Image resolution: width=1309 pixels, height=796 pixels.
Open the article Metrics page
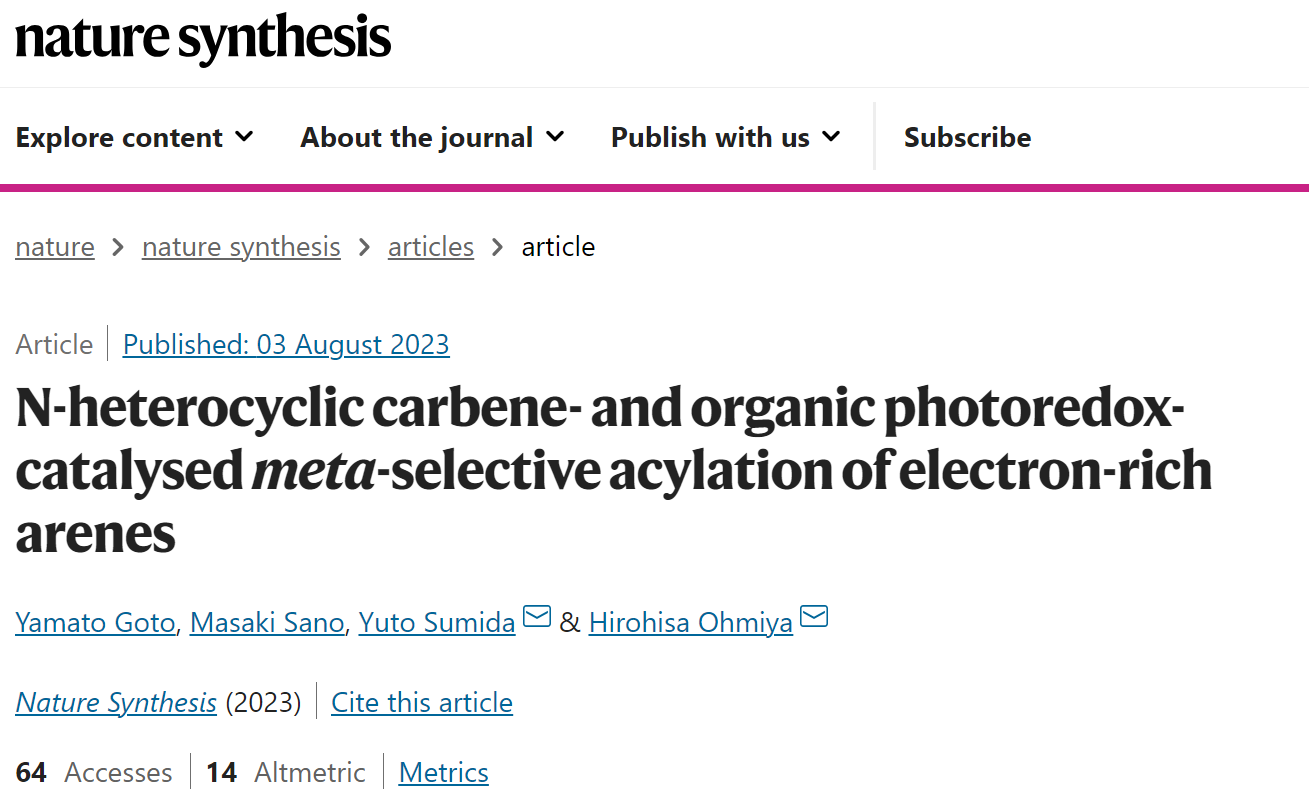tap(444, 772)
